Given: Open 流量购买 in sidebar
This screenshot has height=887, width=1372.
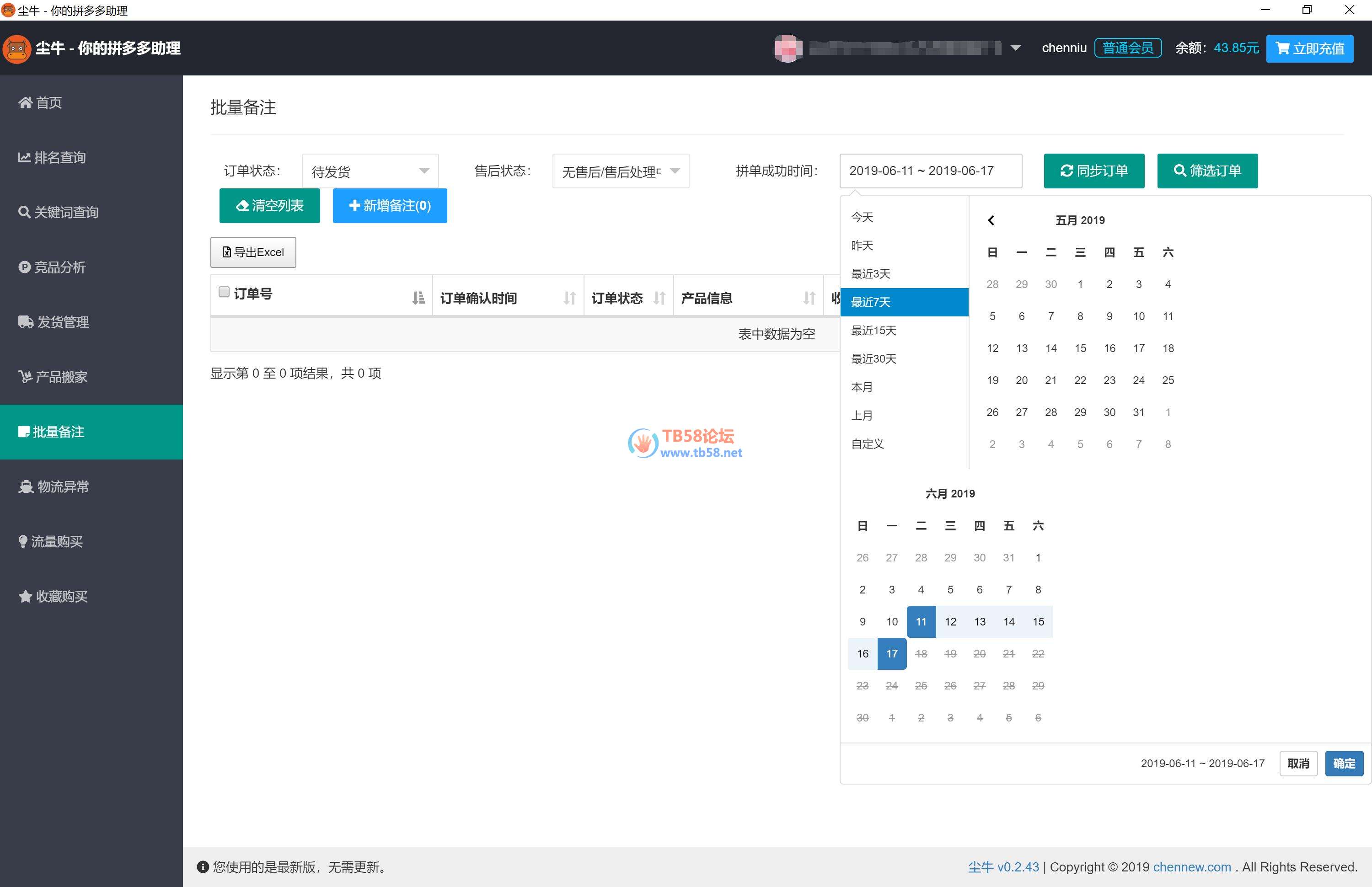Looking at the screenshot, I should (91, 541).
